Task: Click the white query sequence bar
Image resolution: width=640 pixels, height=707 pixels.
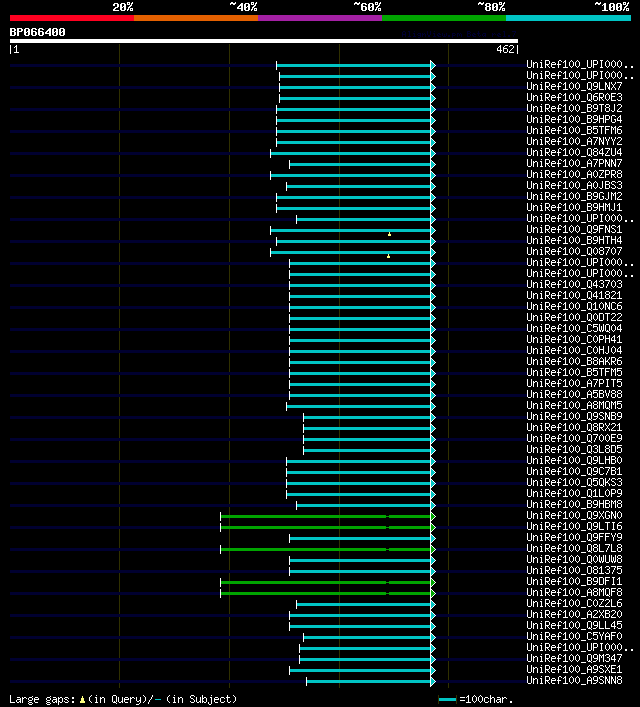Action: tap(264, 41)
